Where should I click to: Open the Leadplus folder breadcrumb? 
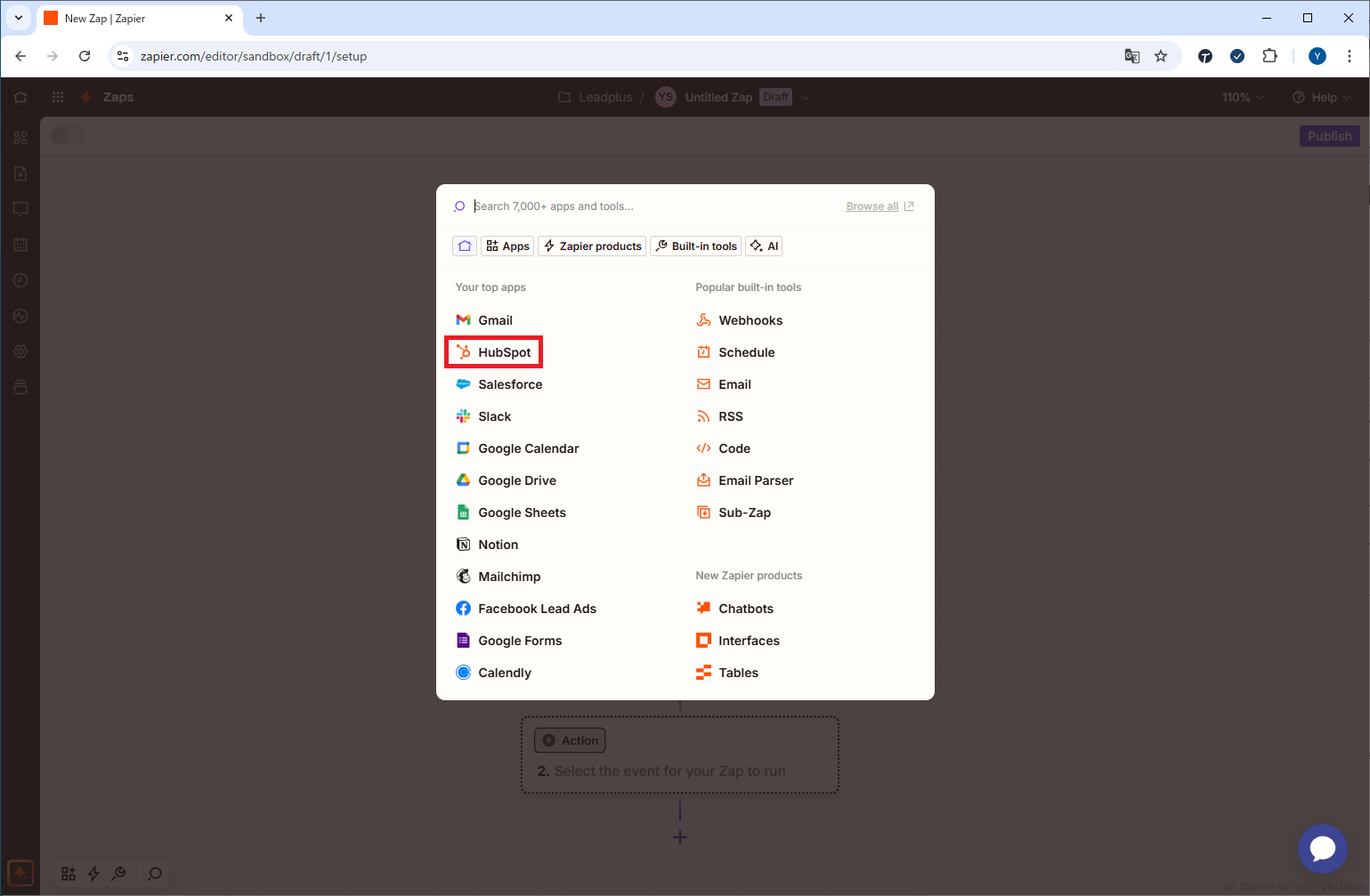click(595, 97)
